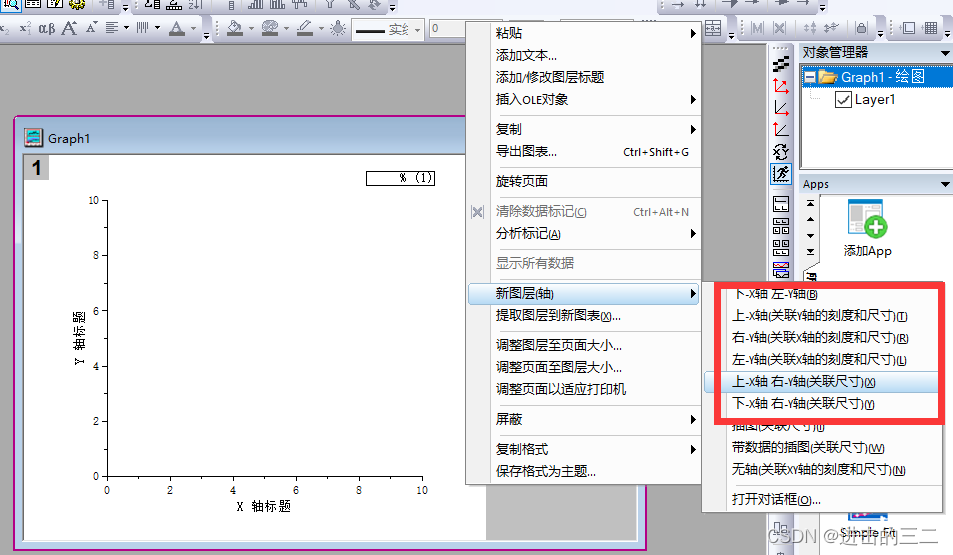Click the lock icon in top toolbar
Screen dimensions: 953x555
[861, 28]
